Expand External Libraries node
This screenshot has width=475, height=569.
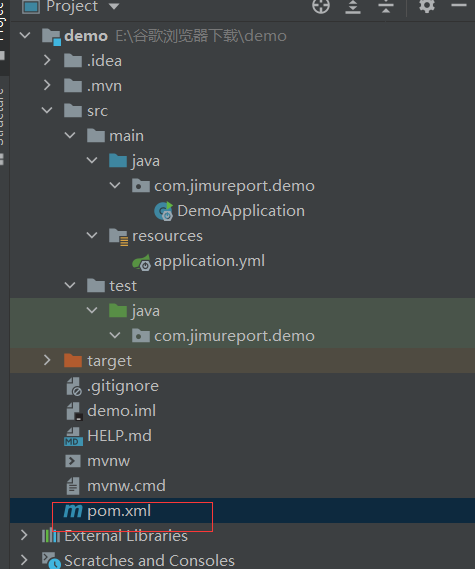pyautogui.click(x=24, y=535)
